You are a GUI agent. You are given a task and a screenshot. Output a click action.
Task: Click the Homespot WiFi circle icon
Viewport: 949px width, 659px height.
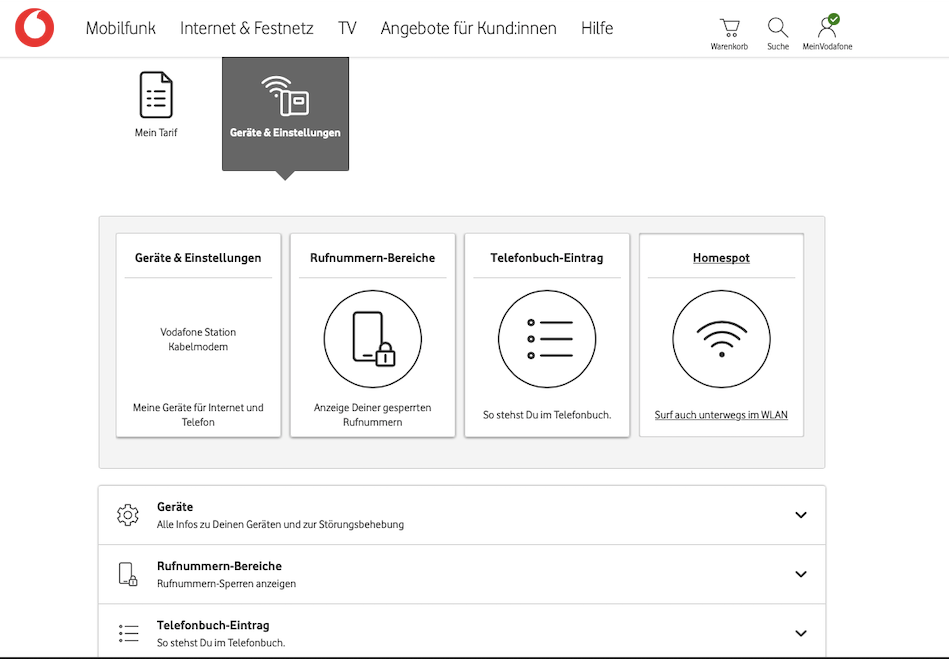(721, 339)
